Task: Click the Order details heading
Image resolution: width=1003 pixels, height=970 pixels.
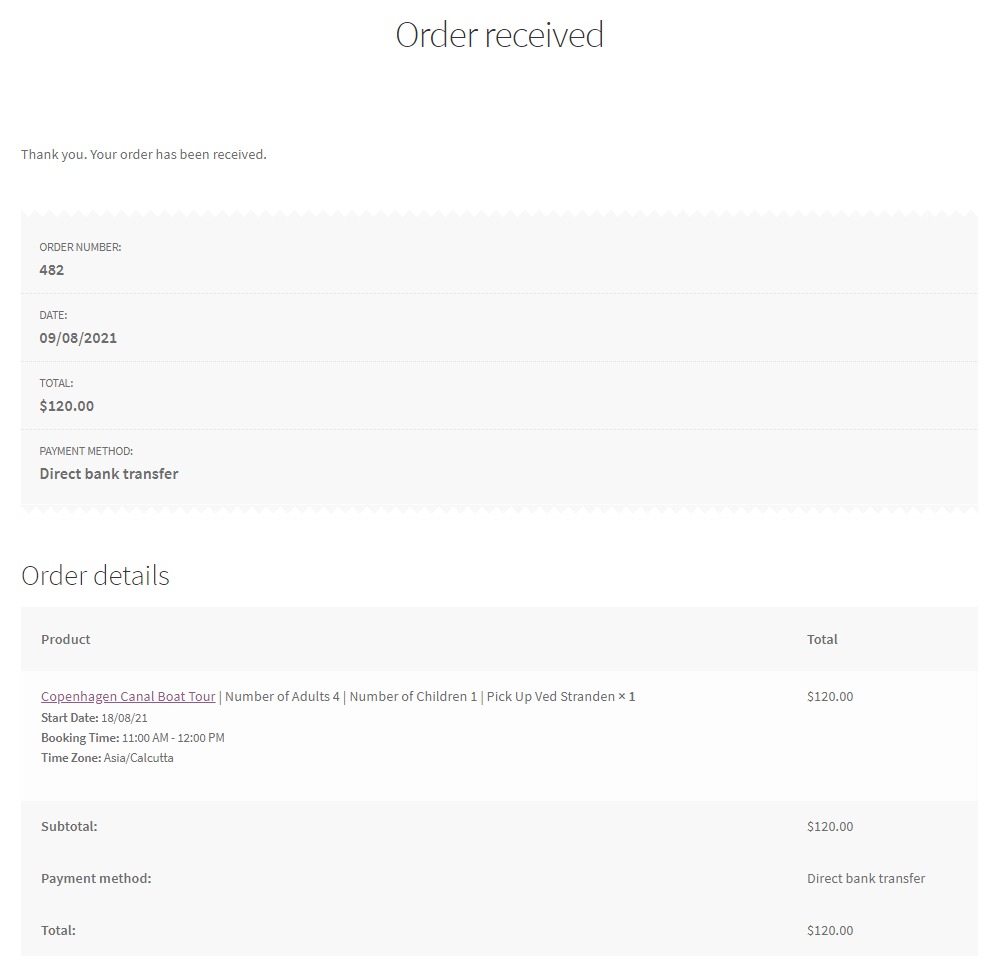Action: (x=95, y=576)
